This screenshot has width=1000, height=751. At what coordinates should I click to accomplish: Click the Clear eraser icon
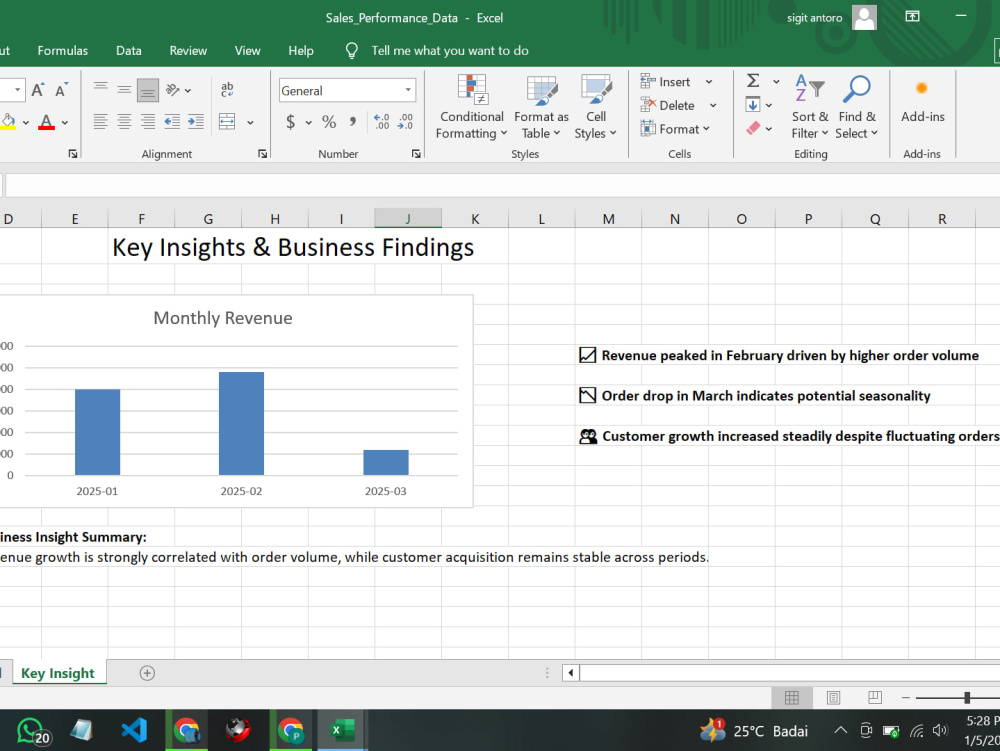[753, 128]
